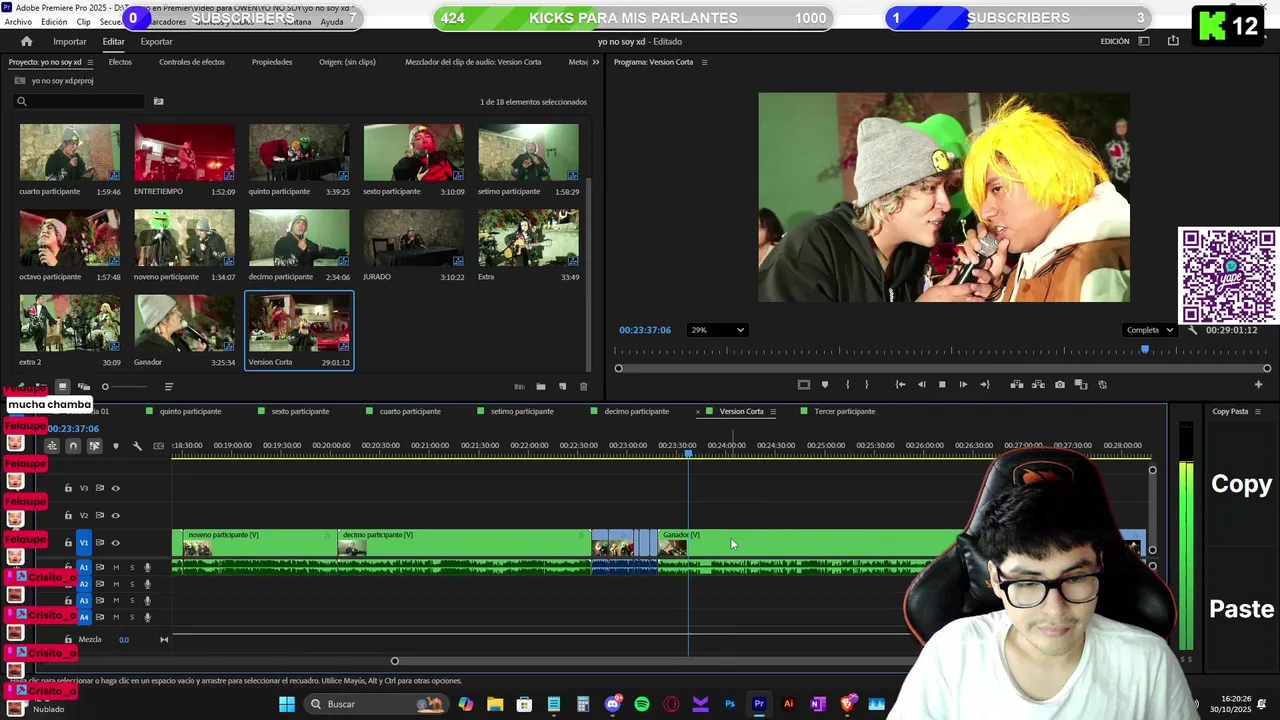Switch to decimo participante sequence tab
The image size is (1280, 720).
coord(637,411)
